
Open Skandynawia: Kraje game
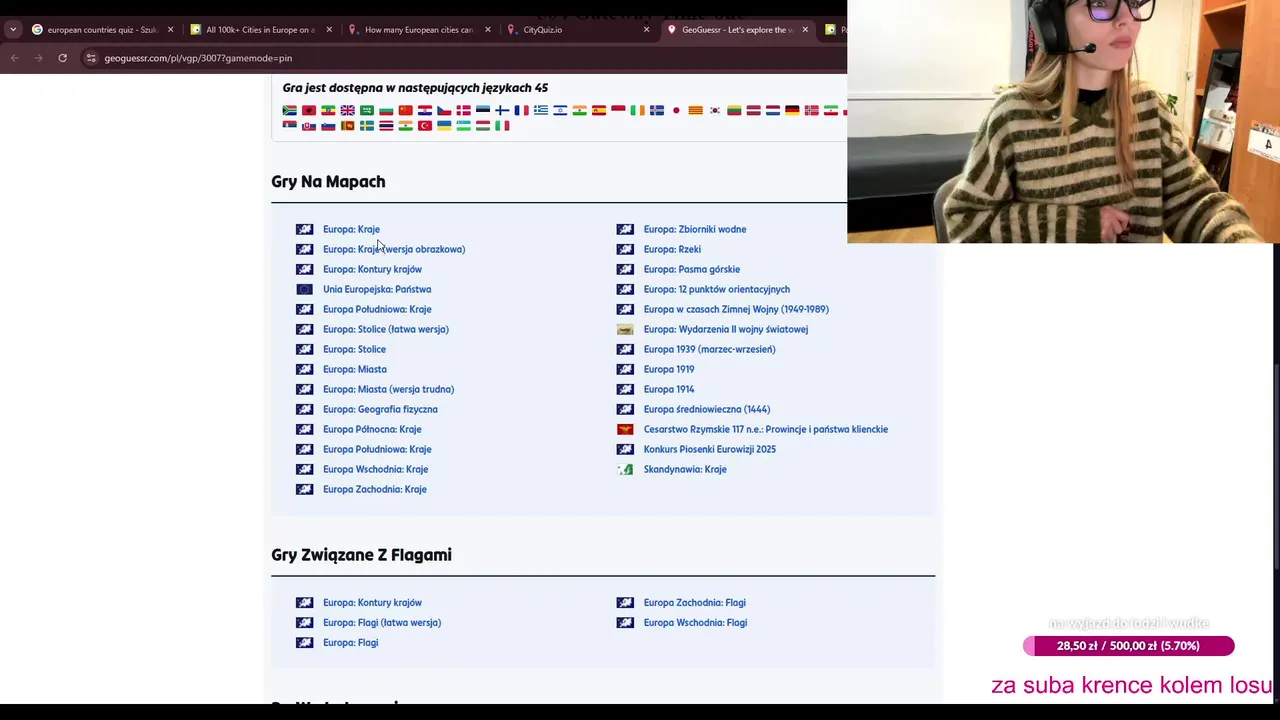coord(685,469)
